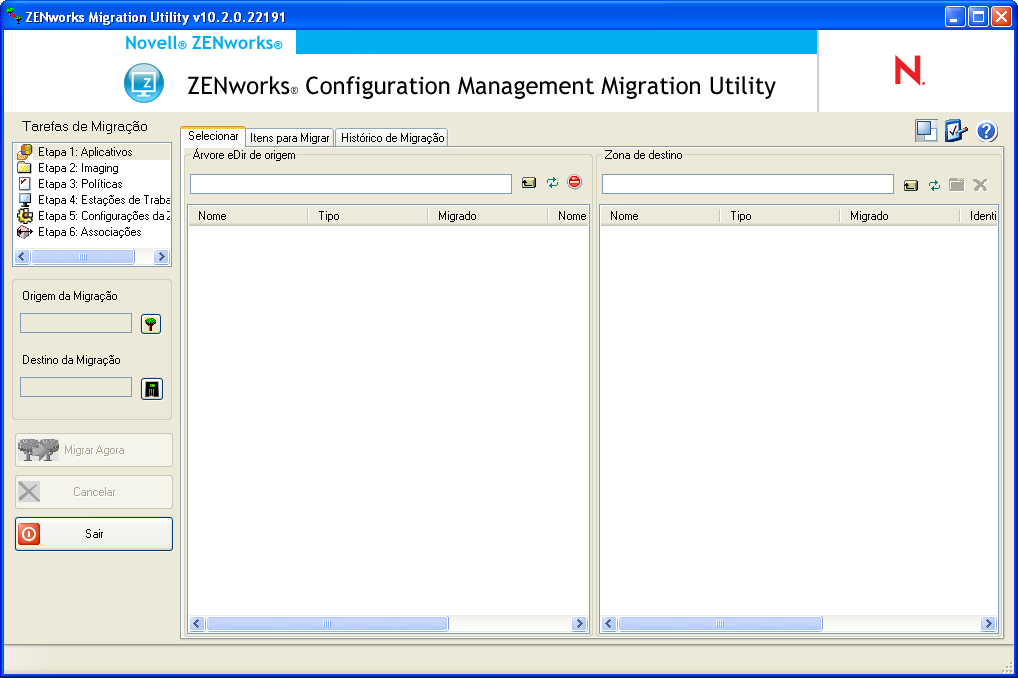Click the overlapping windows icon in top right
Viewport: 1018px width, 678px height.
(926, 131)
